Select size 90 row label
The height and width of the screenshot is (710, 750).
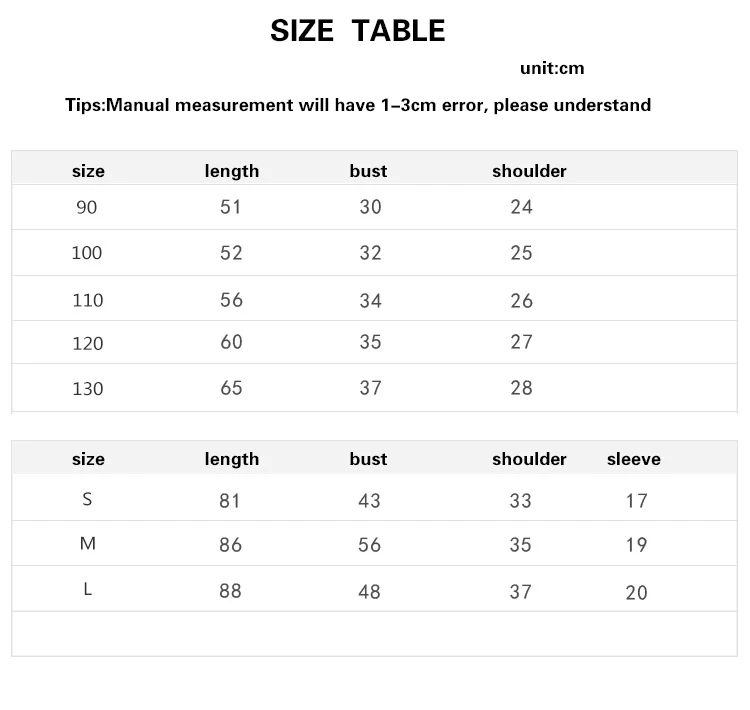(x=87, y=207)
